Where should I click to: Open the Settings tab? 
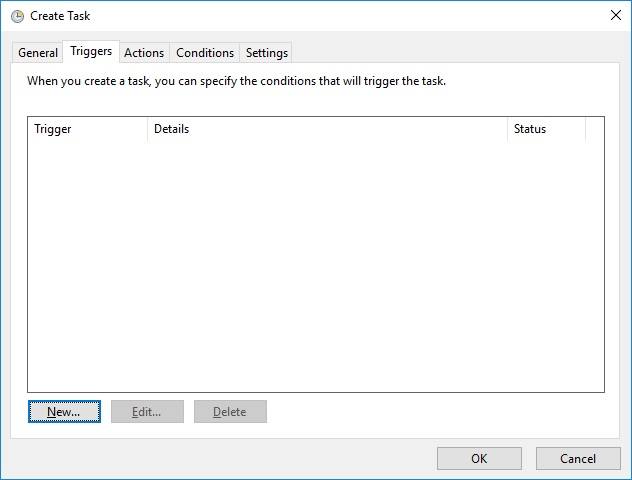[266, 53]
